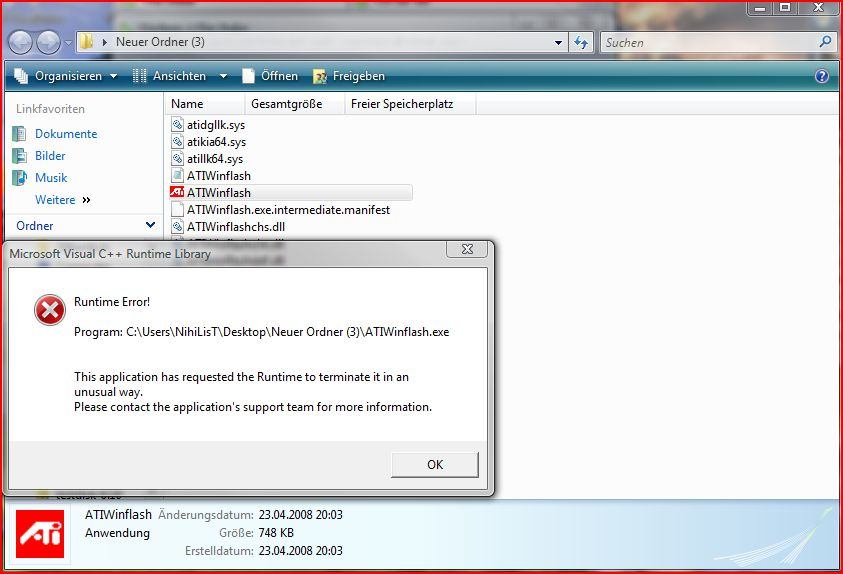
Task: Click the refresh button next to address bar
Action: tap(581, 42)
